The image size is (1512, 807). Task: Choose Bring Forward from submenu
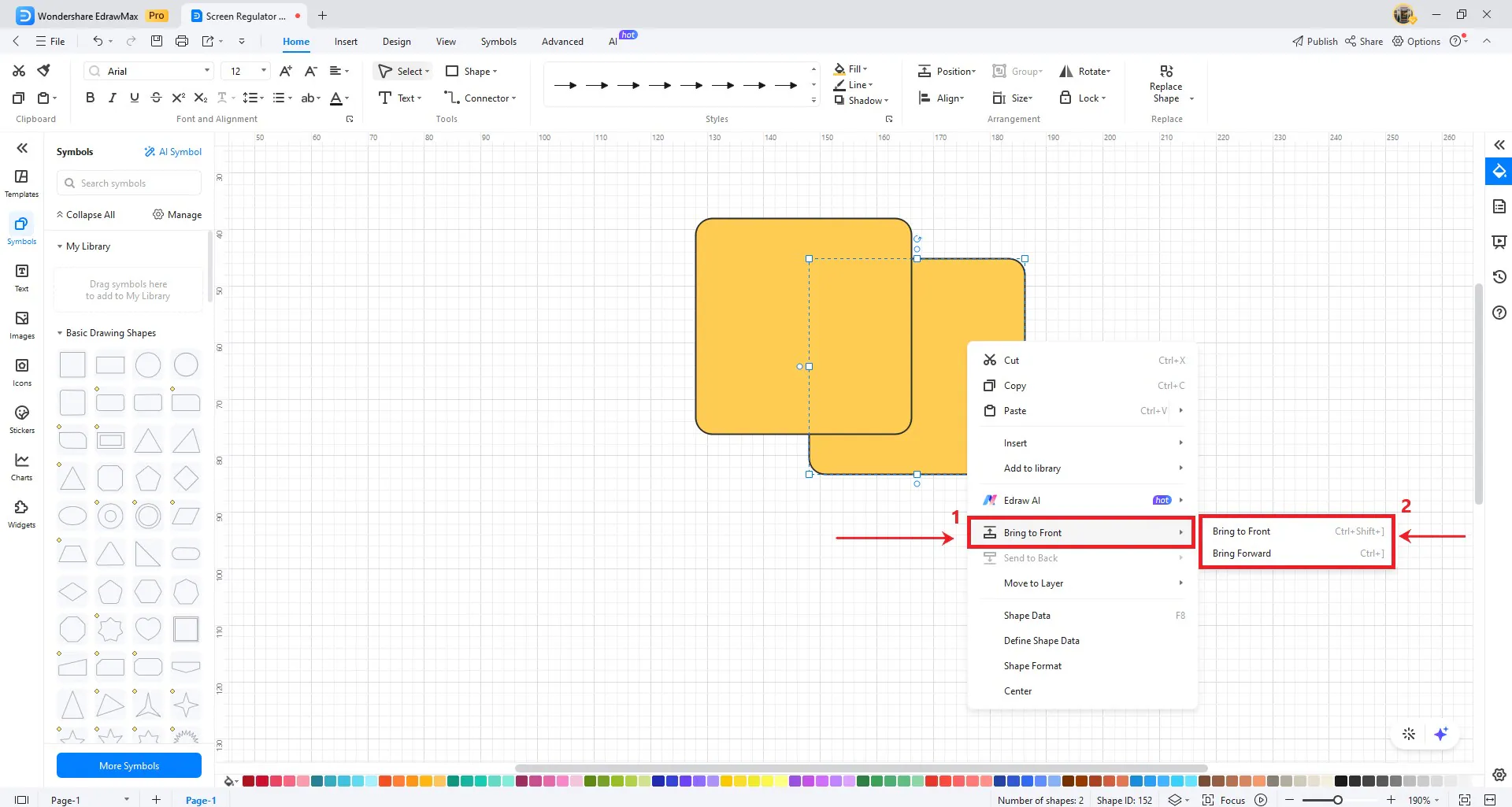pyautogui.click(x=1297, y=553)
